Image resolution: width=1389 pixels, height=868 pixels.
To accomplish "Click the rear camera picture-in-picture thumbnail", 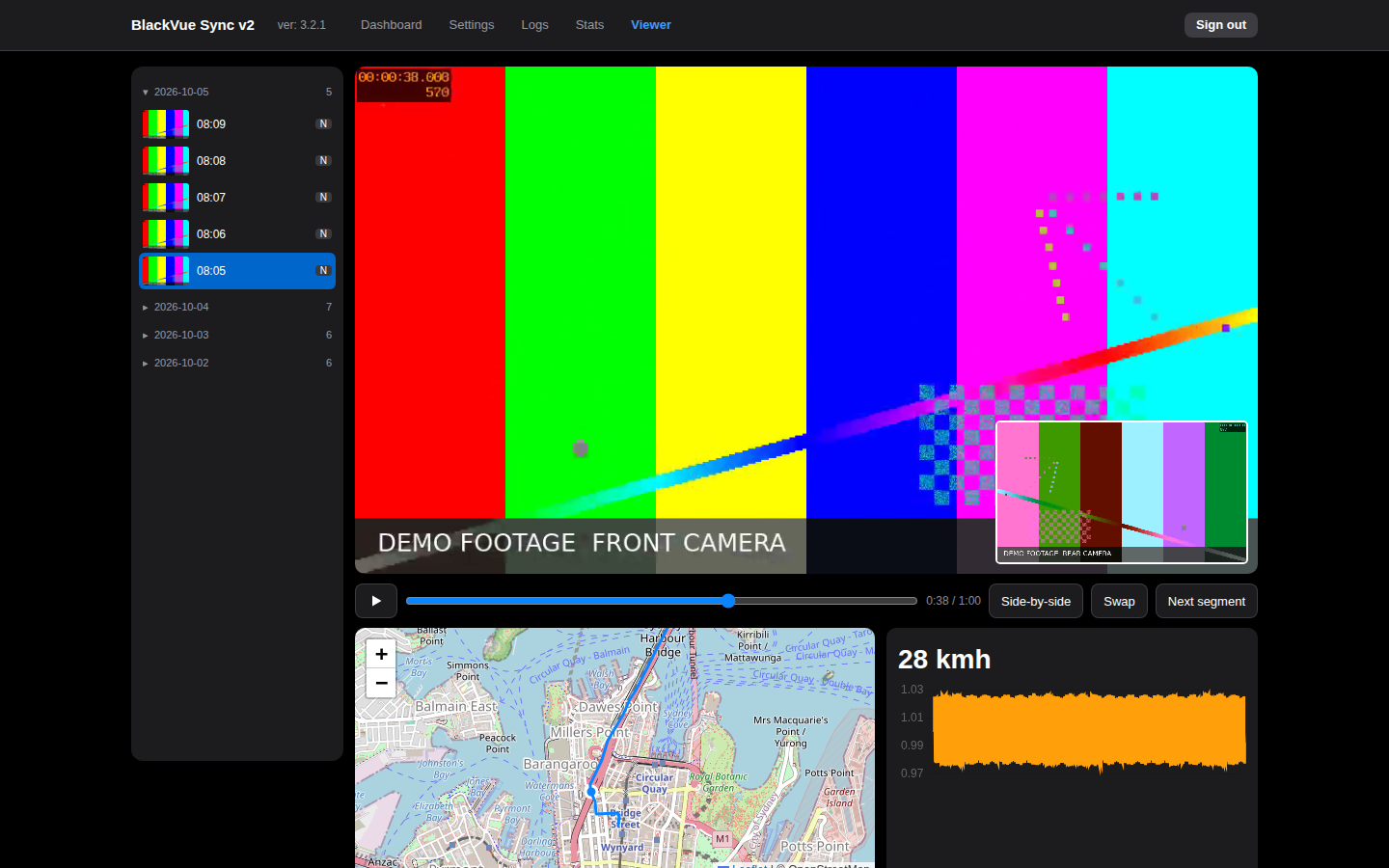I will tap(1122, 492).
